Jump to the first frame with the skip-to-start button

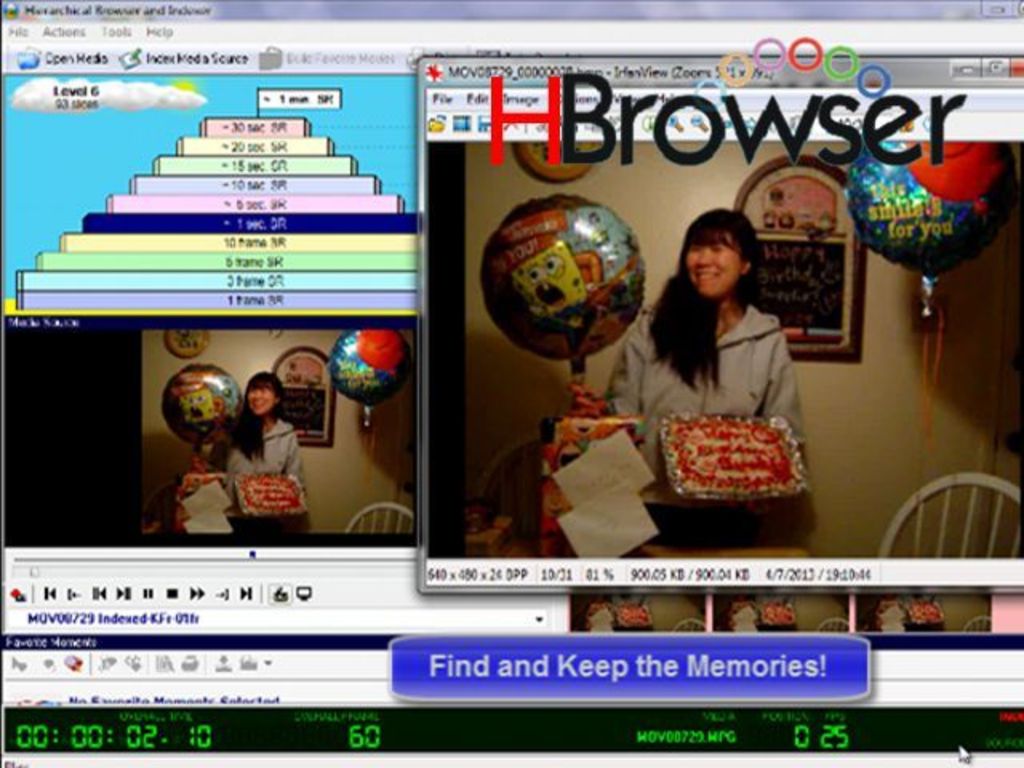pyautogui.click(x=50, y=594)
